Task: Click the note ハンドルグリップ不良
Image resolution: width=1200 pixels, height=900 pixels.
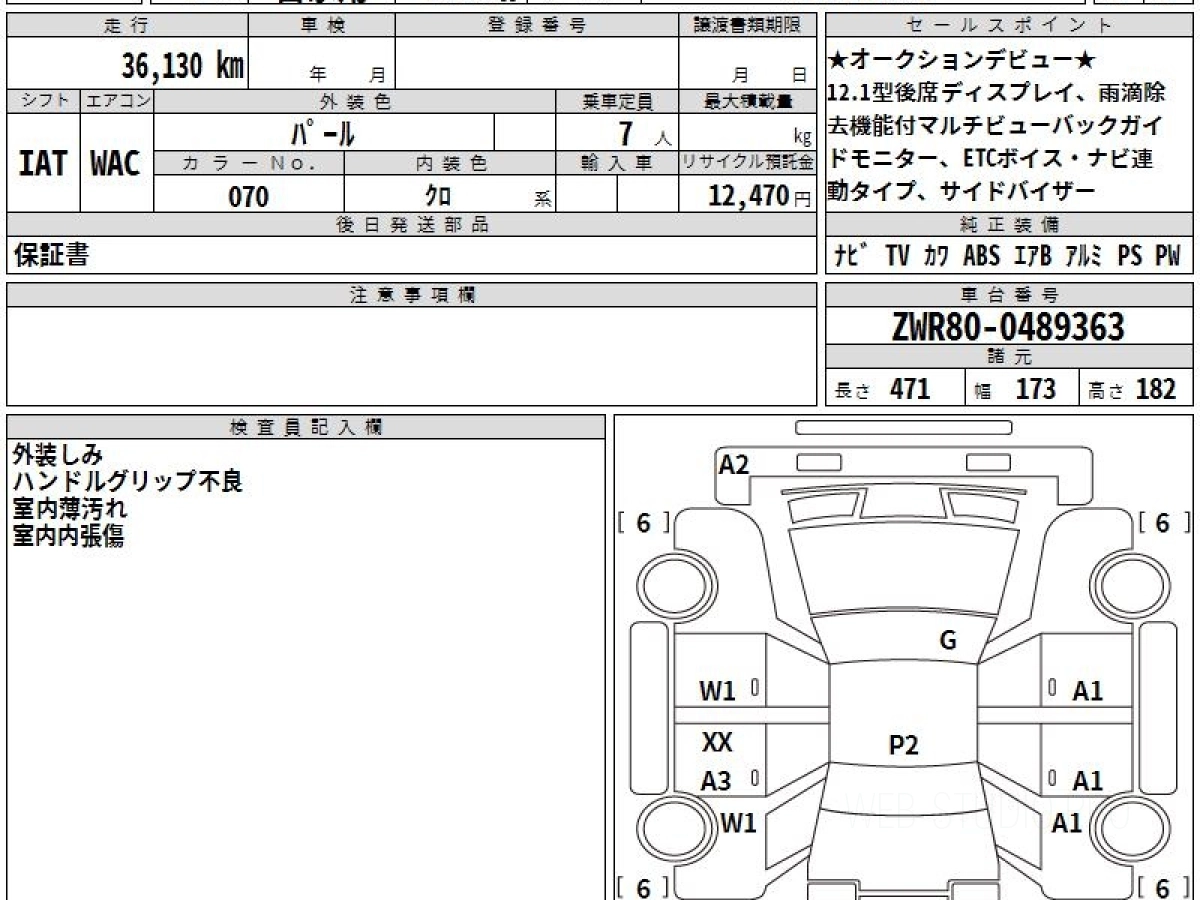Action: point(127,482)
